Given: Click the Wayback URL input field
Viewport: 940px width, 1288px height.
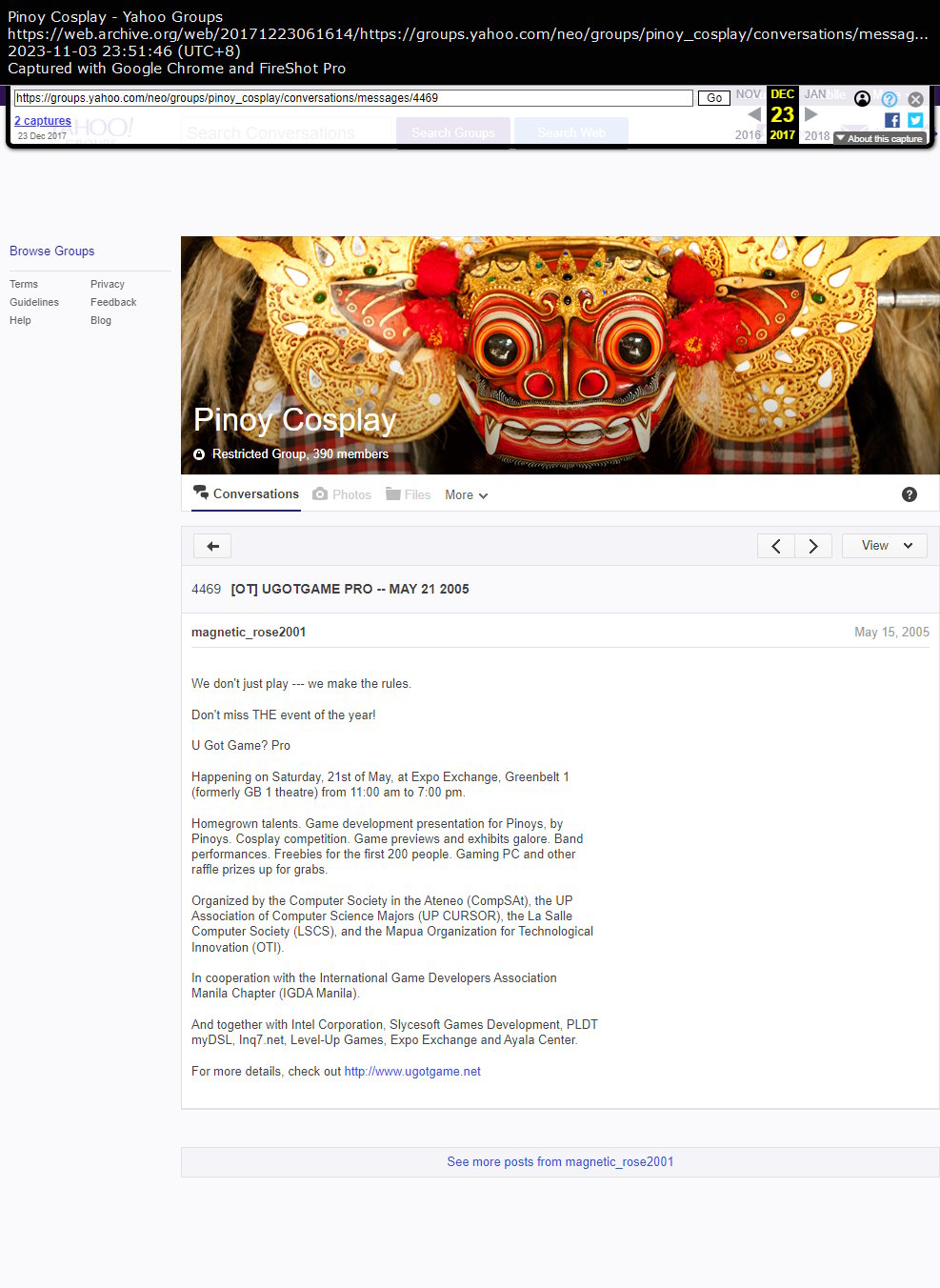Looking at the screenshot, I should (353, 98).
